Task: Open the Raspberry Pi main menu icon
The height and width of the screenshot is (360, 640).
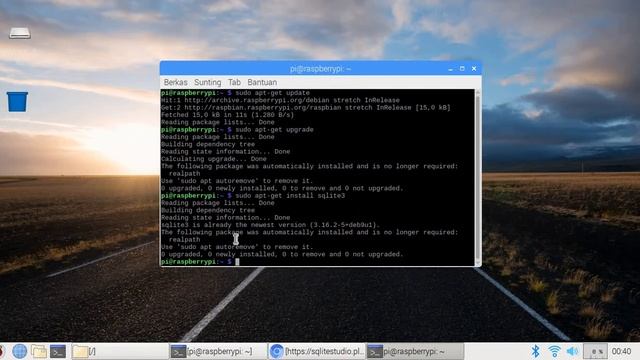Action: [x=2, y=351]
